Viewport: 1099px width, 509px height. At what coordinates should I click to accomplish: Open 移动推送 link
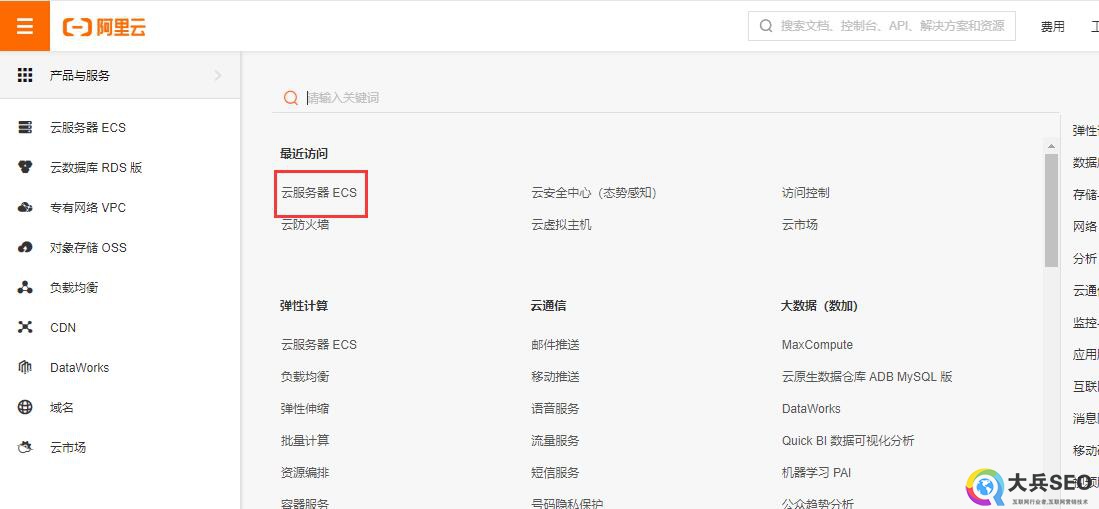point(555,376)
